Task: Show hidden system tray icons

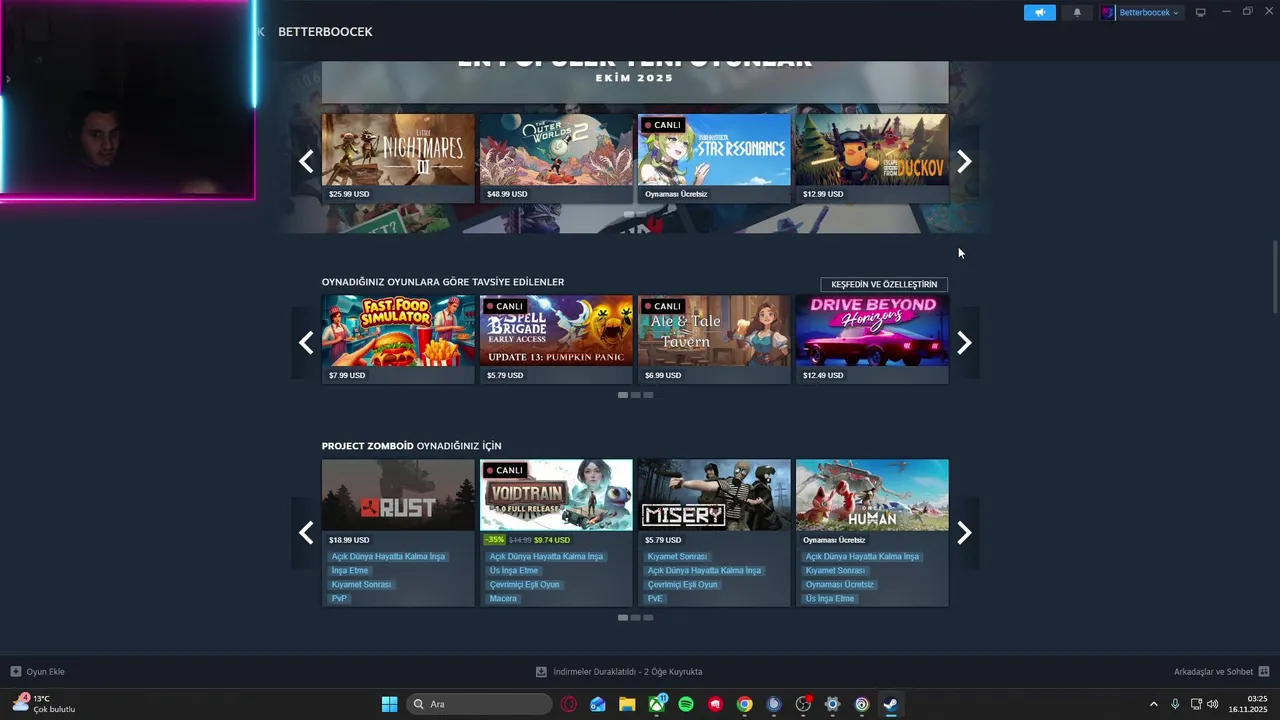Action: click(1154, 704)
